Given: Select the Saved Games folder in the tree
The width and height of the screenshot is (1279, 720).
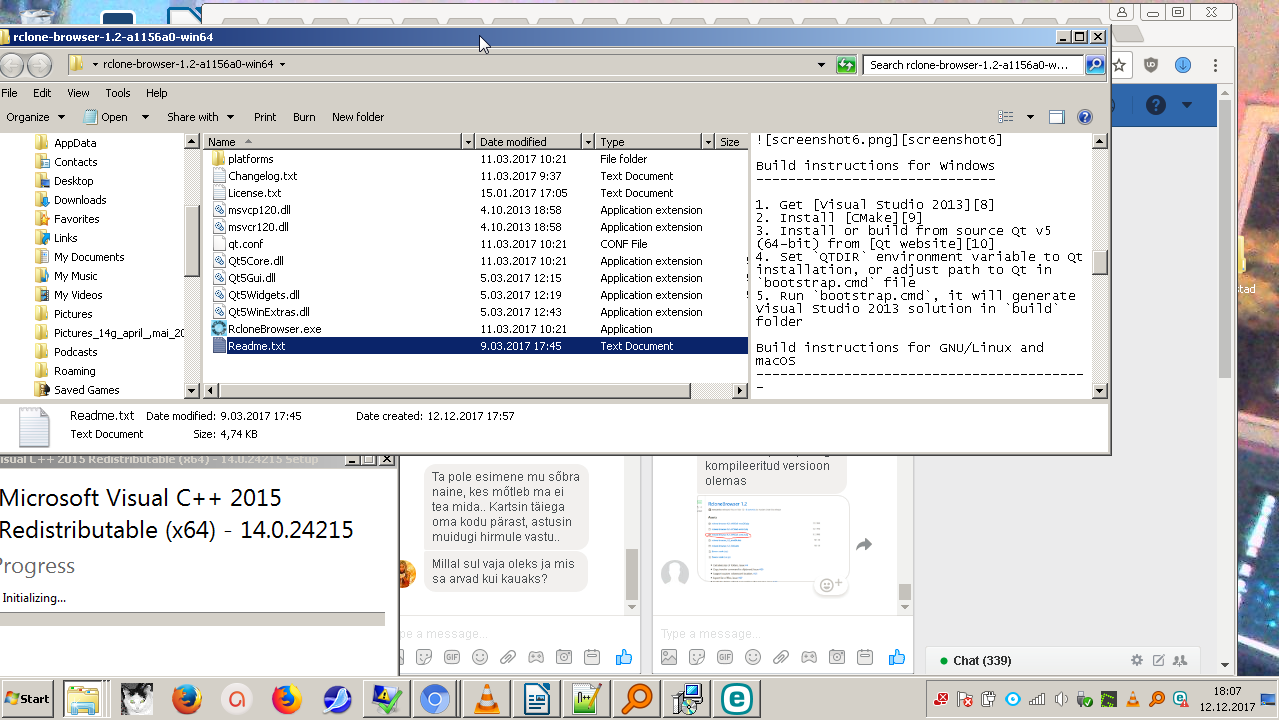Looking at the screenshot, I should pos(86,390).
